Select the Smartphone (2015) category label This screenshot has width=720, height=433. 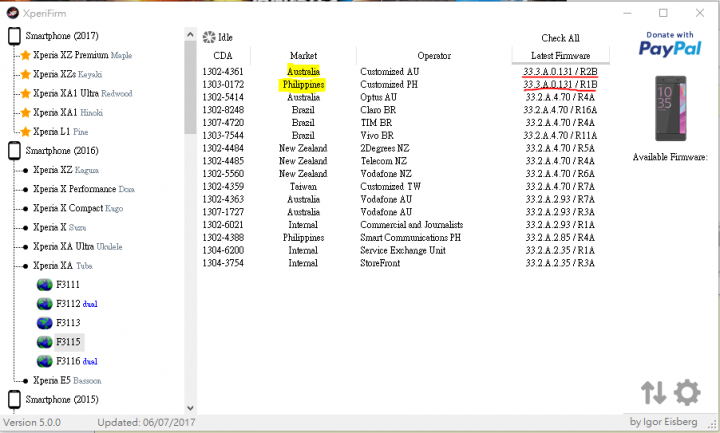coord(62,399)
